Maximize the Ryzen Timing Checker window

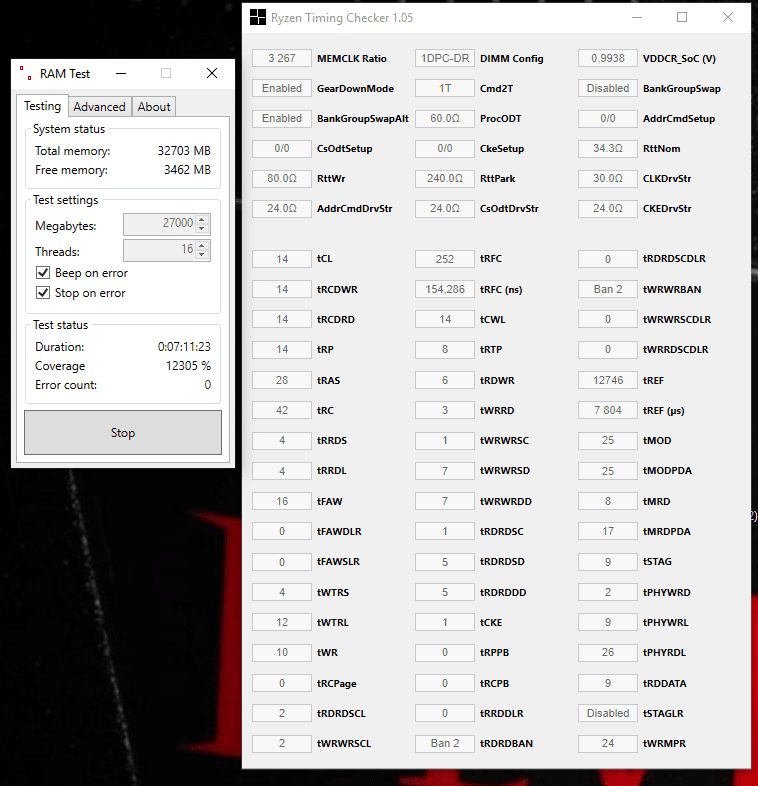[682, 18]
